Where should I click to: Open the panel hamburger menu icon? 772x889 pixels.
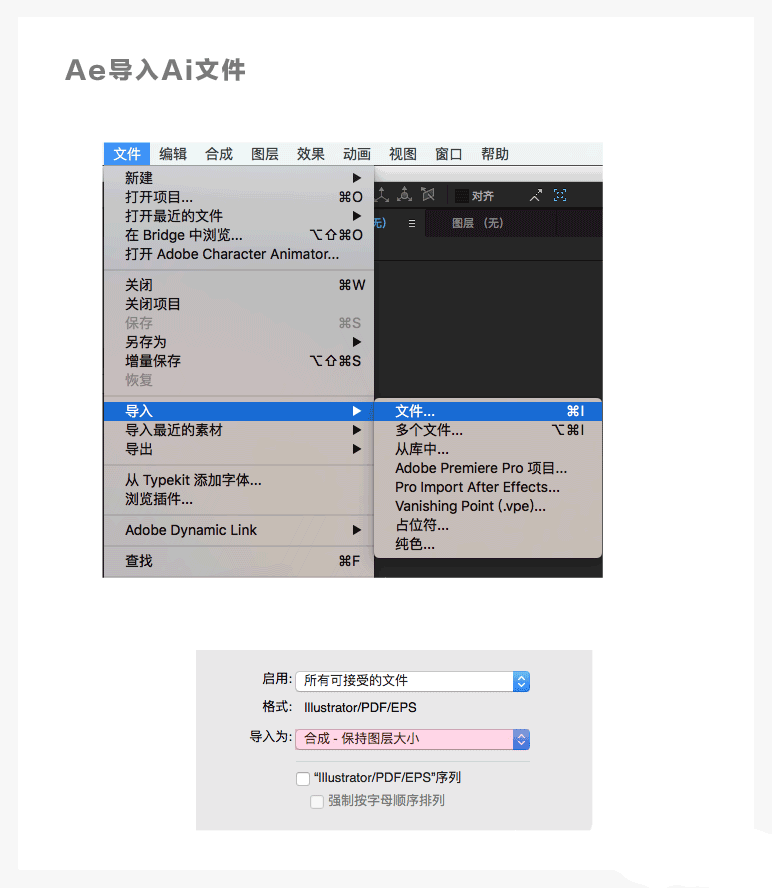click(412, 223)
